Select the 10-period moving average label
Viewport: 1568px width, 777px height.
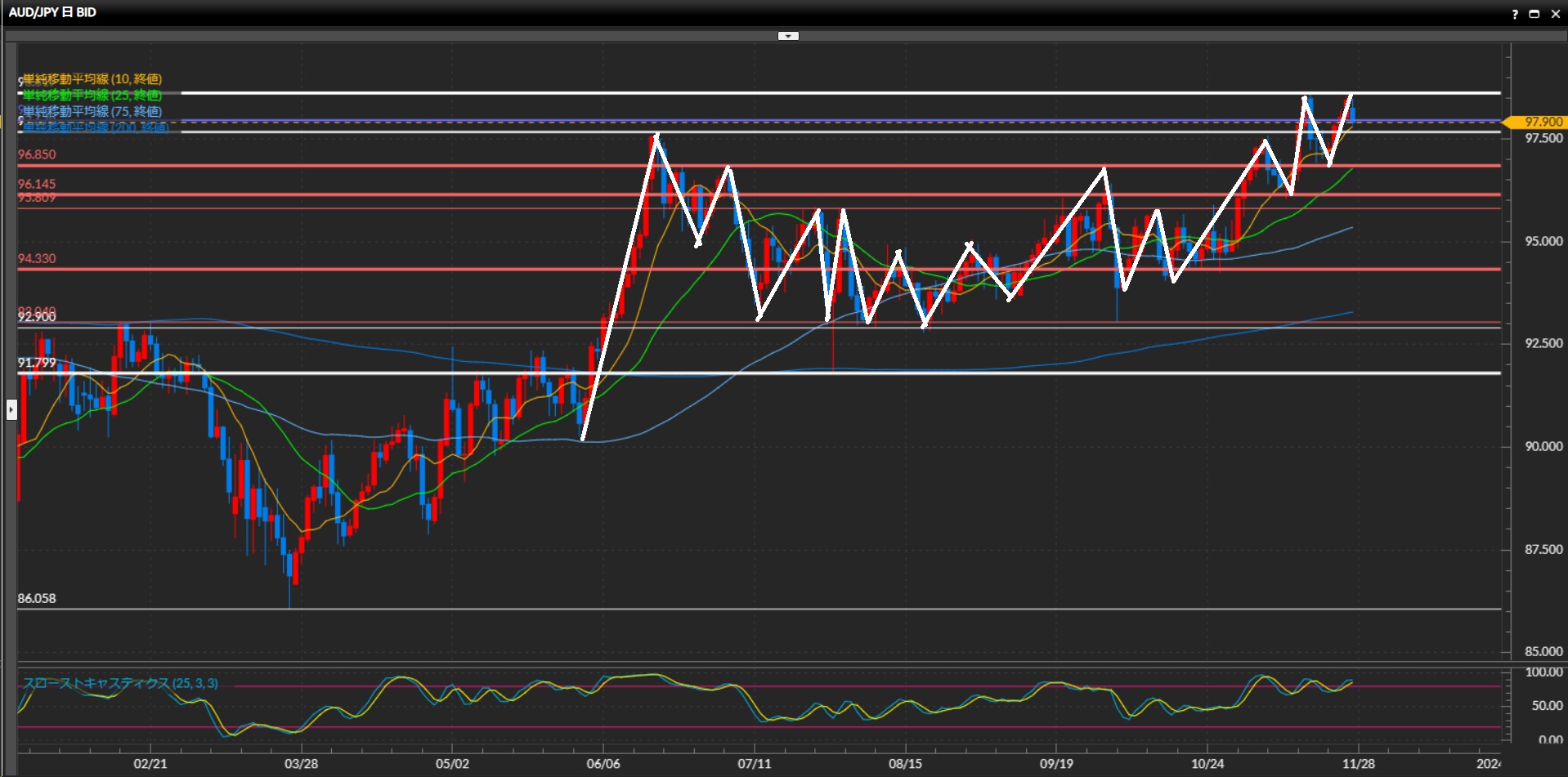point(92,79)
